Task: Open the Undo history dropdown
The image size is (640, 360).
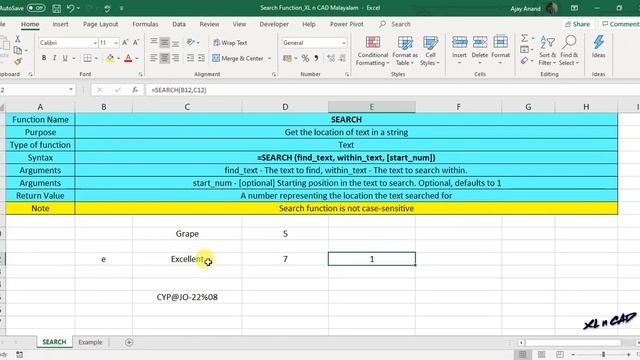Action: tap(78, 8)
